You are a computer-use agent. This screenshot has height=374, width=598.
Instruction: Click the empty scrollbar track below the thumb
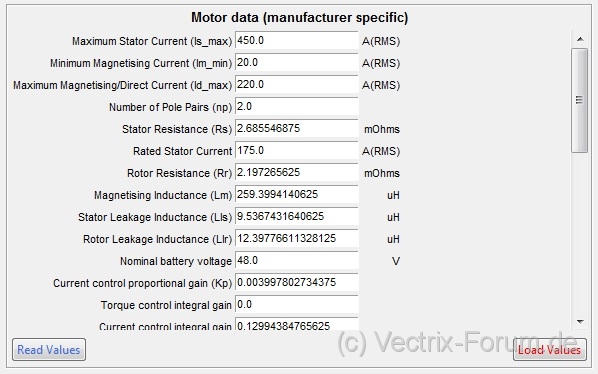580,233
